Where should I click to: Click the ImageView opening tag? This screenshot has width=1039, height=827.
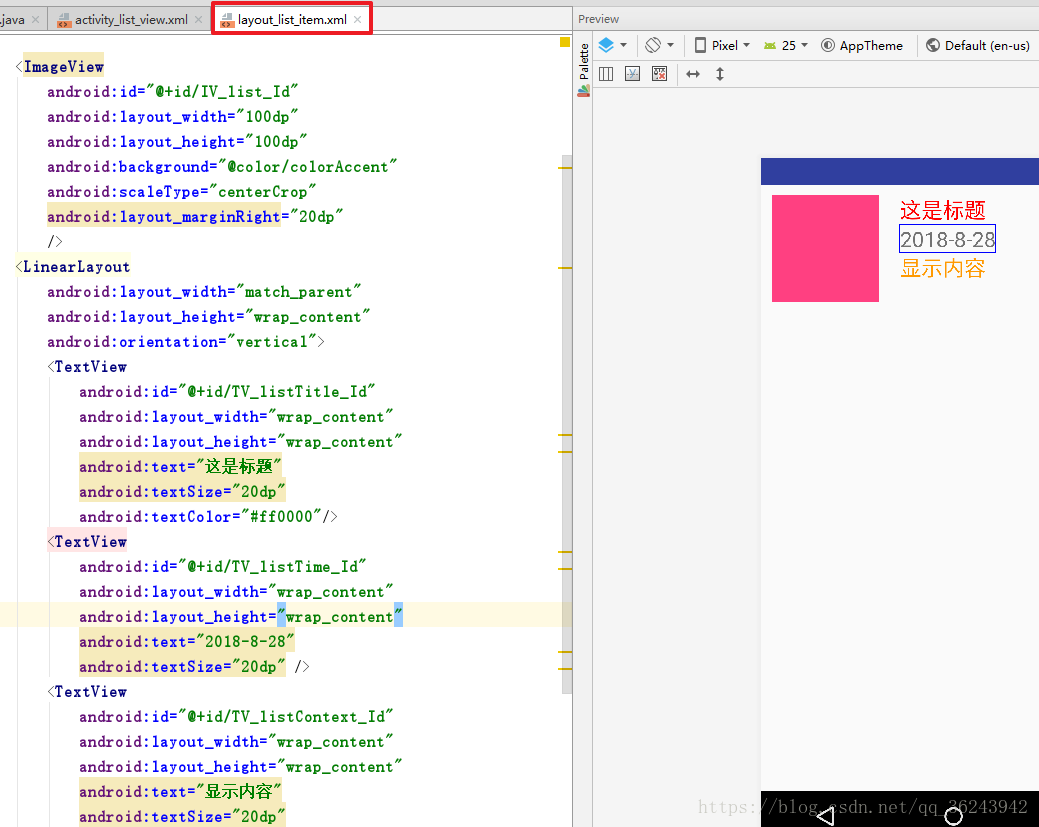[x=60, y=66]
